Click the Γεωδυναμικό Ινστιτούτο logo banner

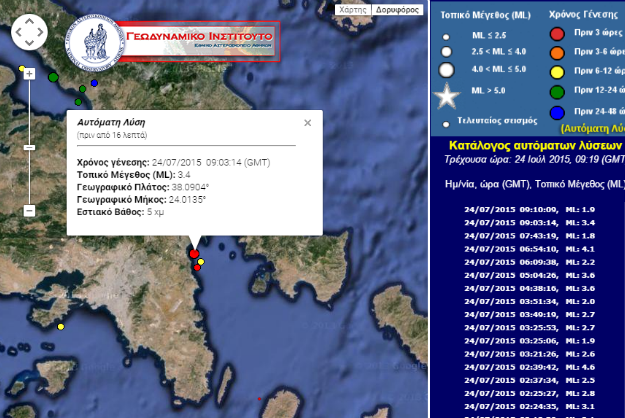click(173, 42)
